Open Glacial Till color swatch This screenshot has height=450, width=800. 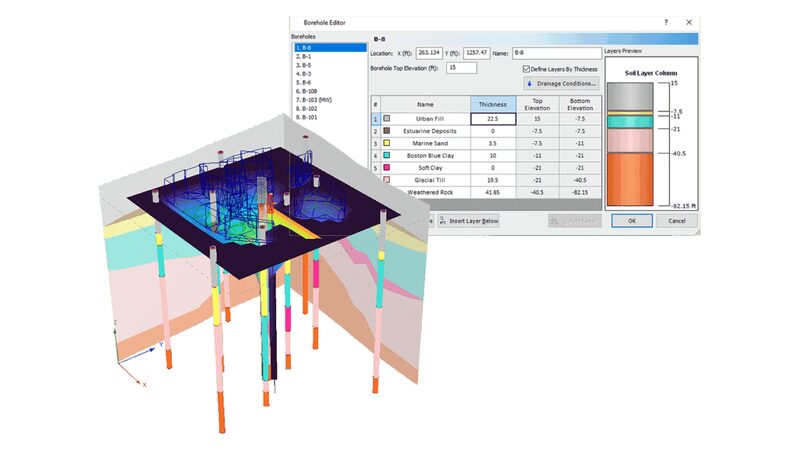(x=387, y=180)
